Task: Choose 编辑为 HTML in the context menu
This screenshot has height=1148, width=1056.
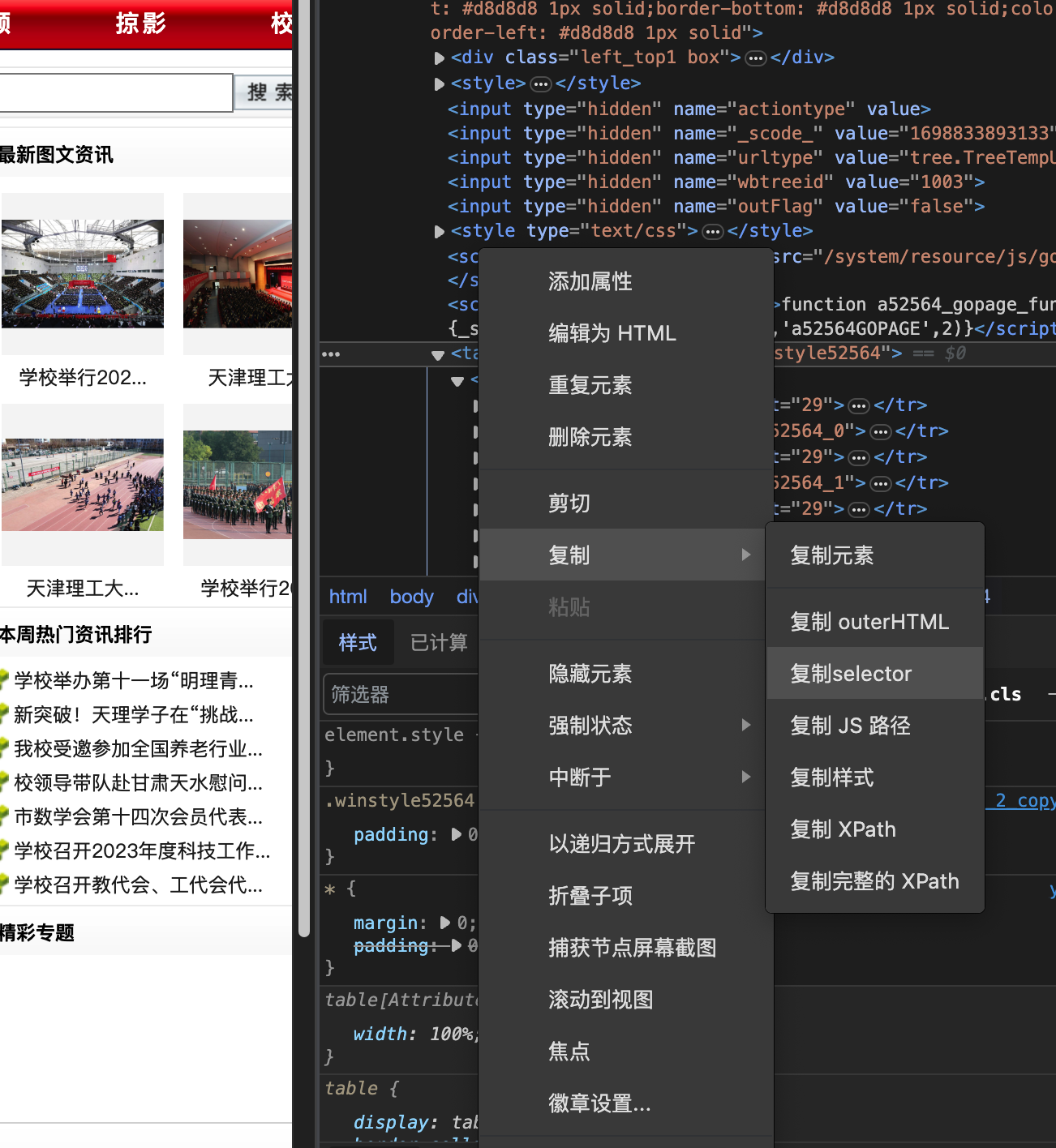Action: click(612, 333)
